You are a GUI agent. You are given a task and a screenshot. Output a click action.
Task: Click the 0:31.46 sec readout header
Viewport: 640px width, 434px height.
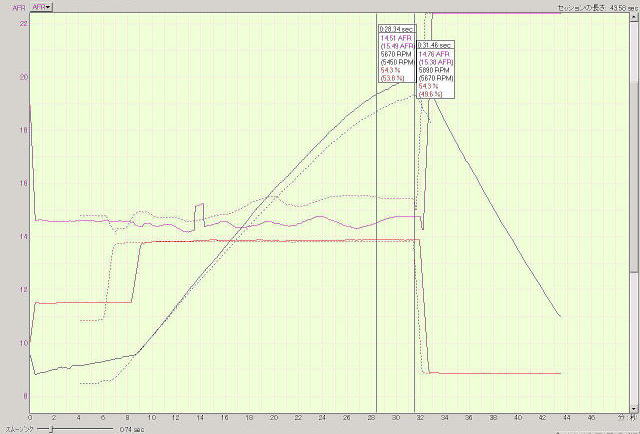[435, 45]
